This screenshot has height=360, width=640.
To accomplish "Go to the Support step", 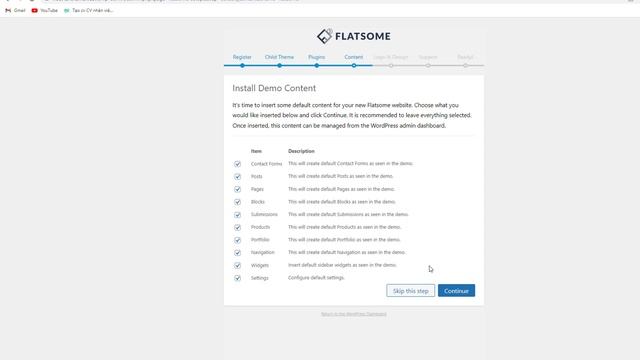I will 428,57.
